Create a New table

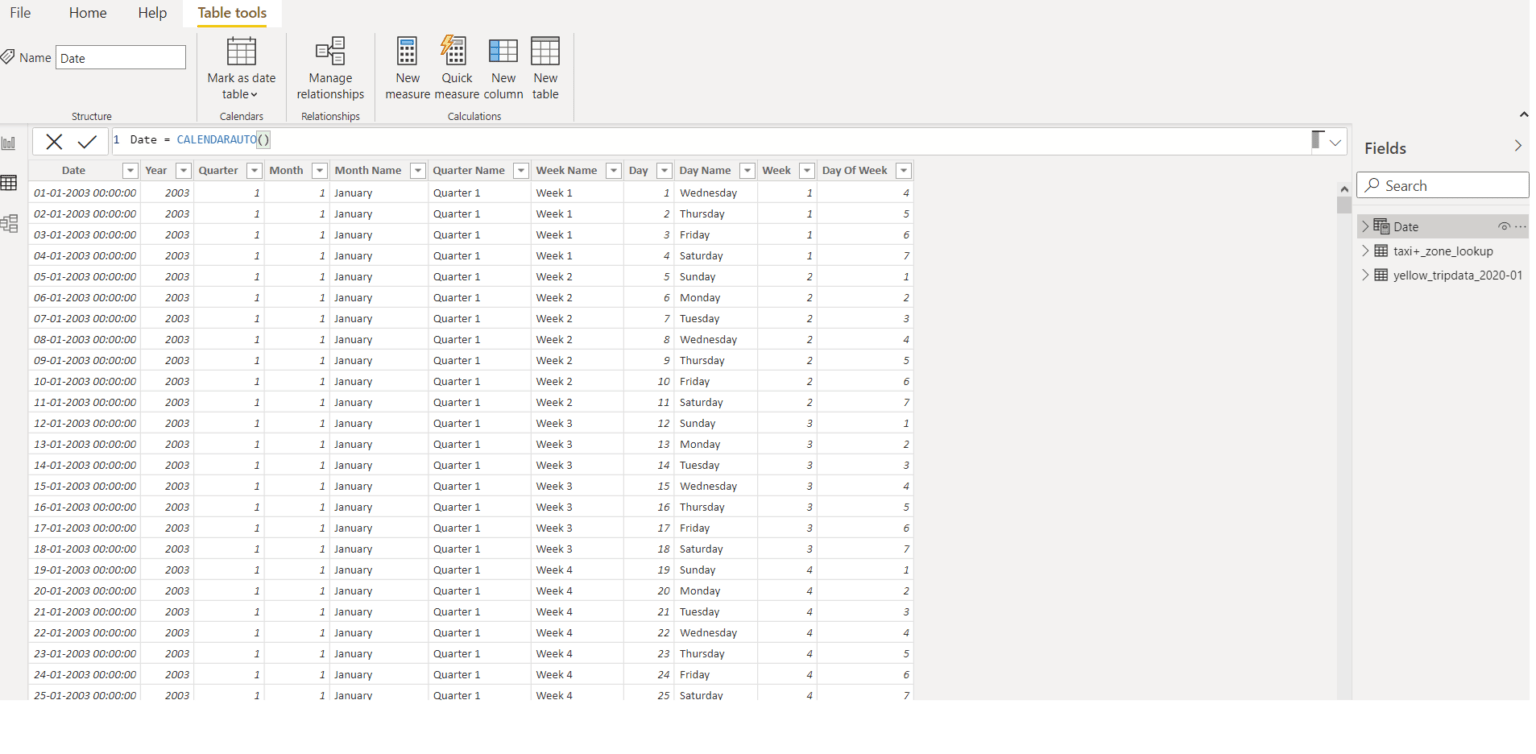pyautogui.click(x=545, y=66)
